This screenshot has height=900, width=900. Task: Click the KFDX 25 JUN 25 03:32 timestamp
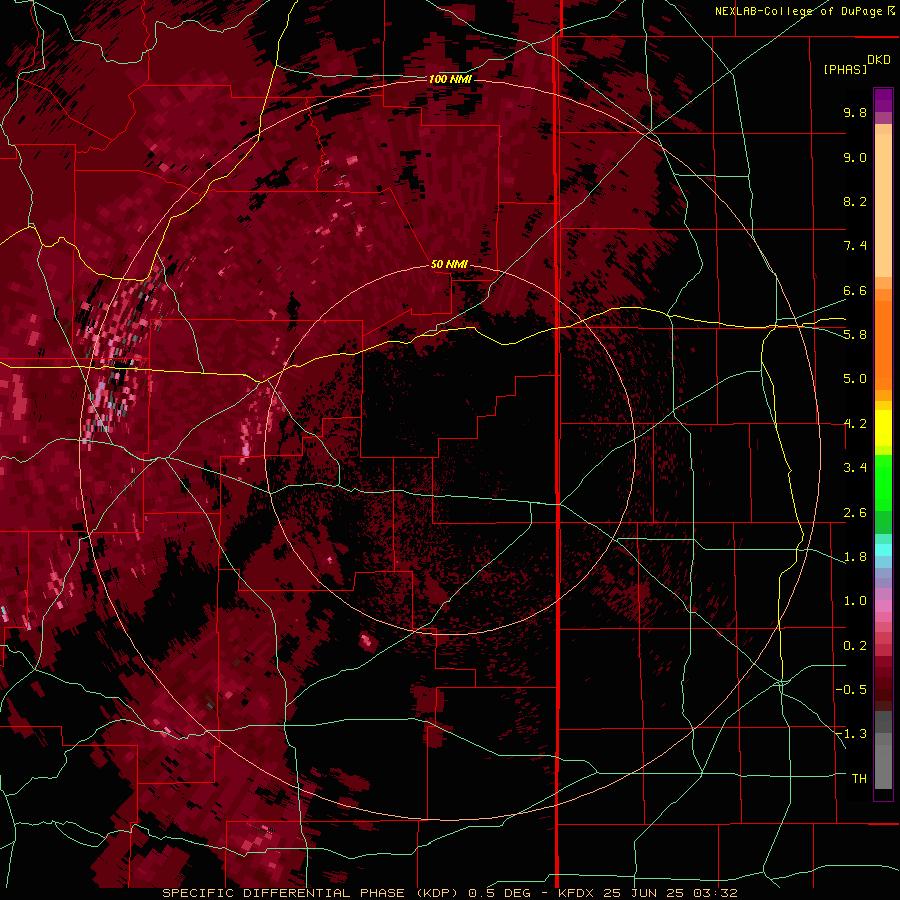click(648, 893)
